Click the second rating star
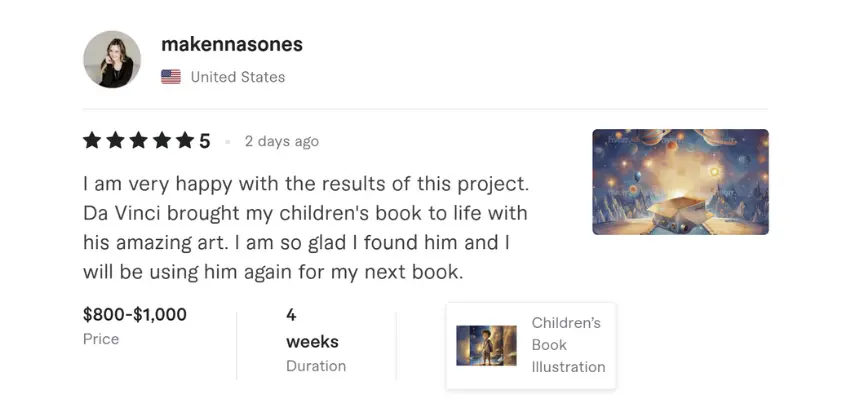Viewport: 850px width, 420px height. (116, 141)
